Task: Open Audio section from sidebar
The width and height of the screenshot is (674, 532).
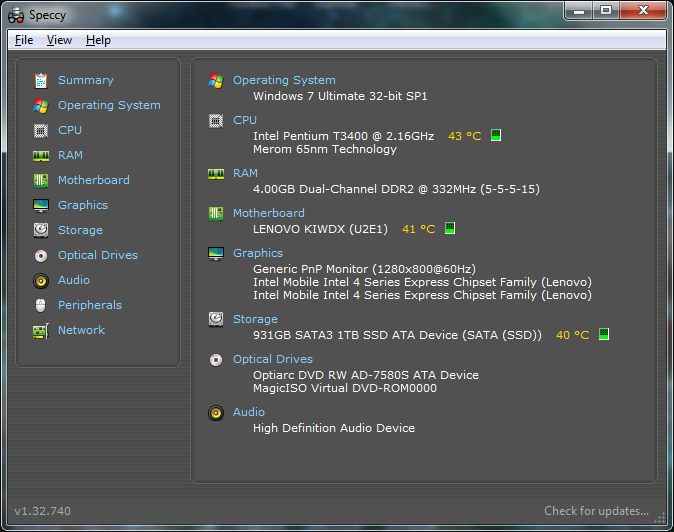Action: click(x=74, y=280)
